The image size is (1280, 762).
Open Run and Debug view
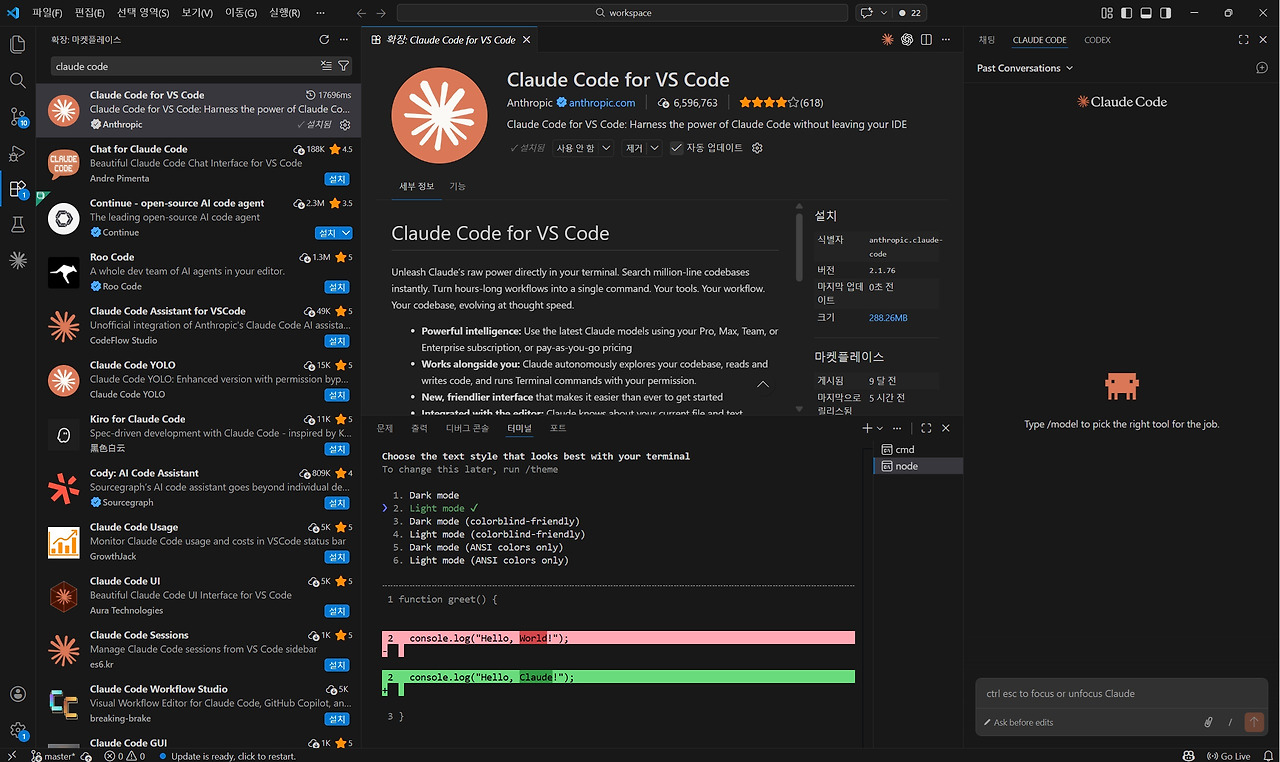coord(17,153)
